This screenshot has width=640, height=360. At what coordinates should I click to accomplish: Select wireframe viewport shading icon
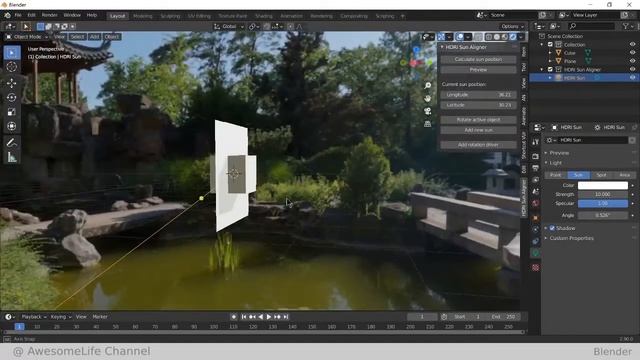click(489, 37)
